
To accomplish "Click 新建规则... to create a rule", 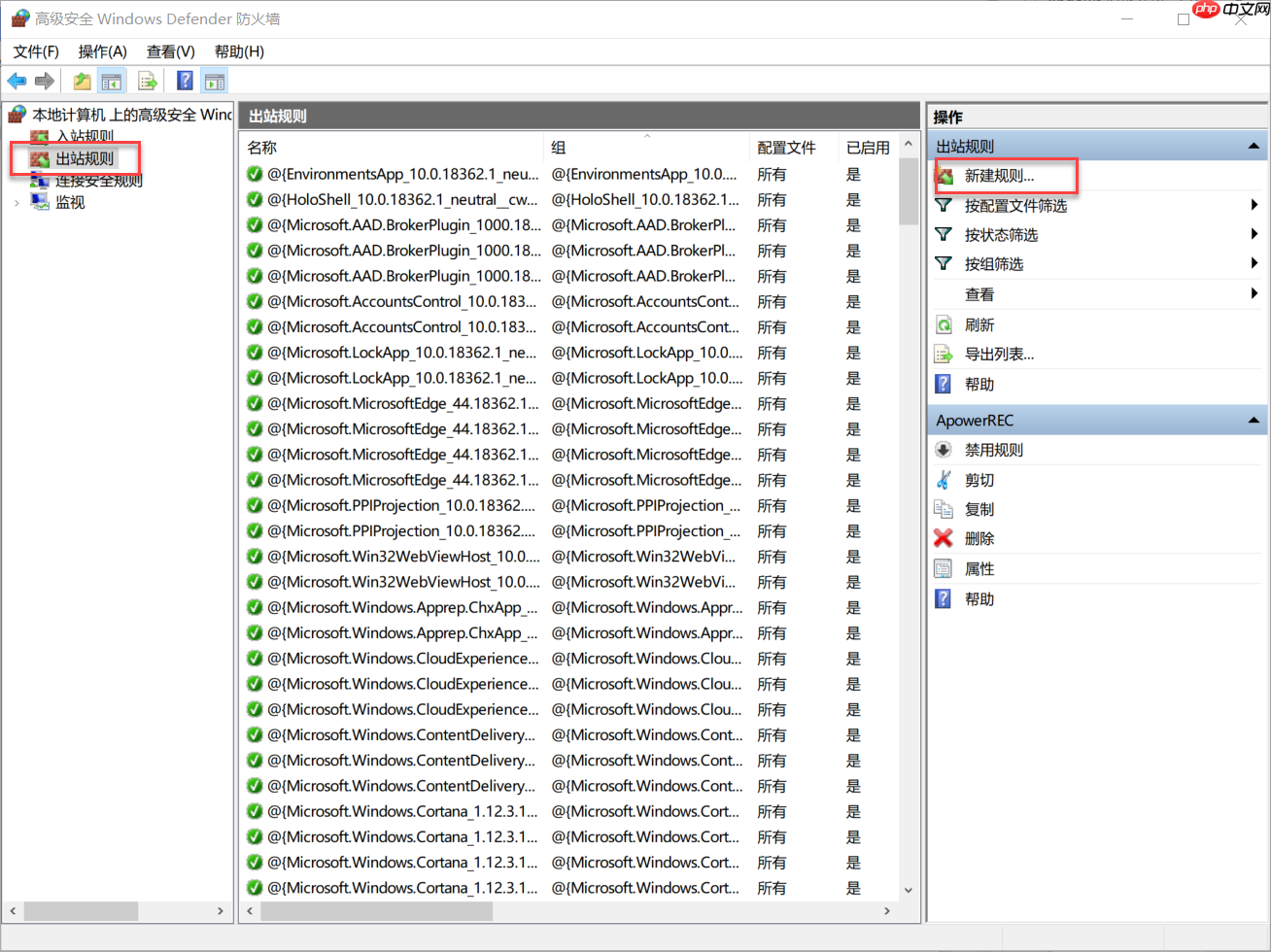I will point(999,176).
